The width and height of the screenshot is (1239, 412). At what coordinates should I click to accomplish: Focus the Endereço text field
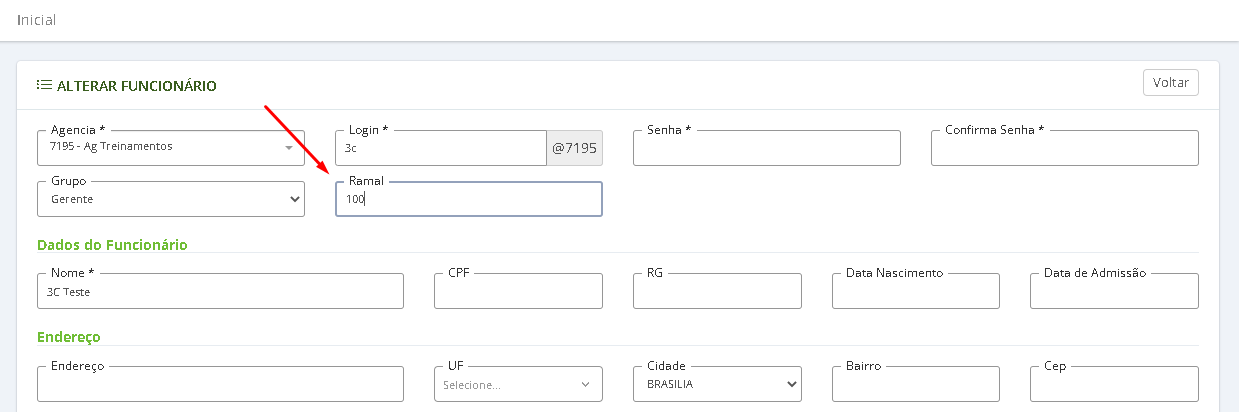(x=220, y=384)
